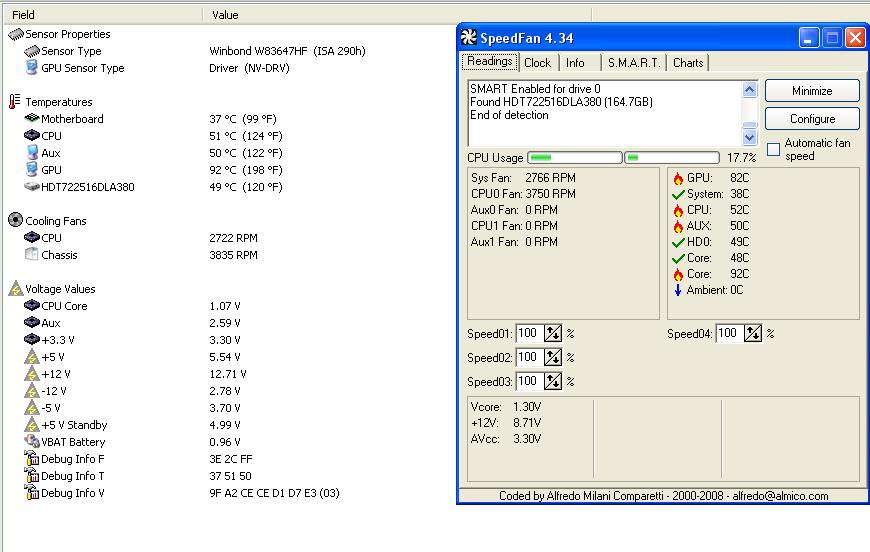Viewport: 870px width, 552px height.
Task: Open the Configure button in SpeedFan
Action: 812,119
